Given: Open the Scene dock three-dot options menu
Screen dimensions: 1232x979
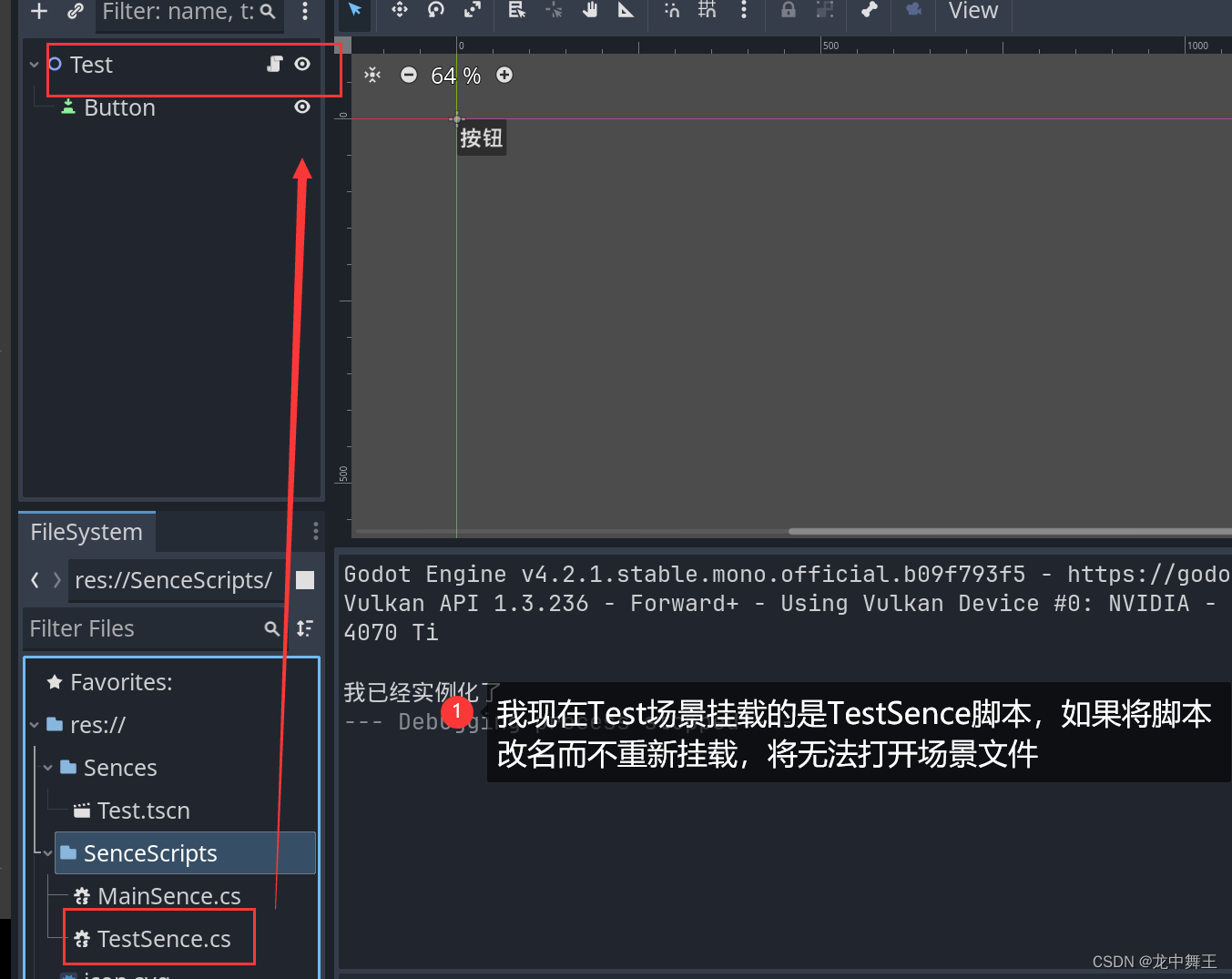Looking at the screenshot, I should (305, 11).
